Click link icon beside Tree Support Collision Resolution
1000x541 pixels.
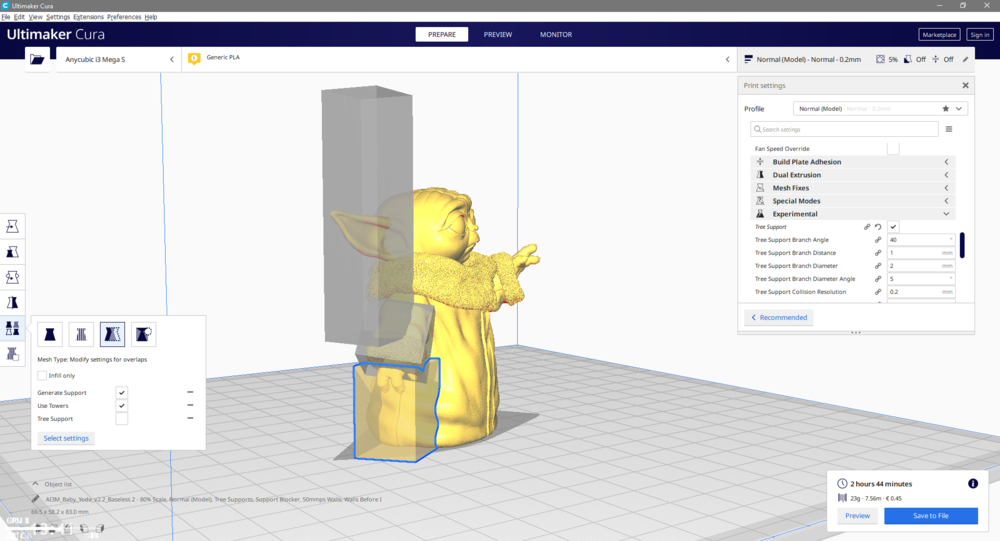pyautogui.click(x=878, y=292)
